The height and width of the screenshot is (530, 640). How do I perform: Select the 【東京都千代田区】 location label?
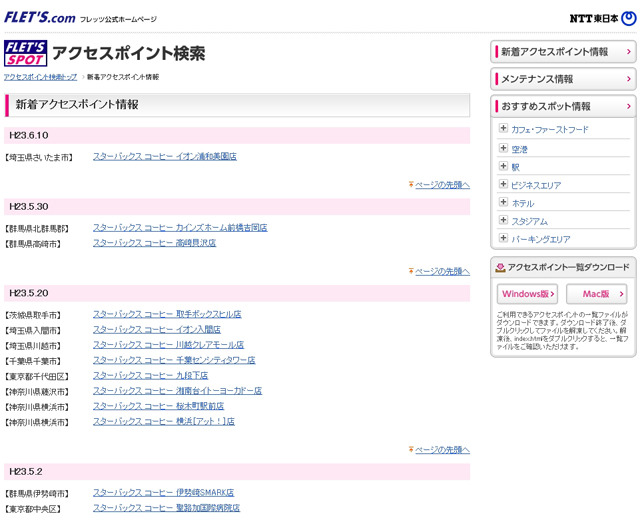point(36,376)
